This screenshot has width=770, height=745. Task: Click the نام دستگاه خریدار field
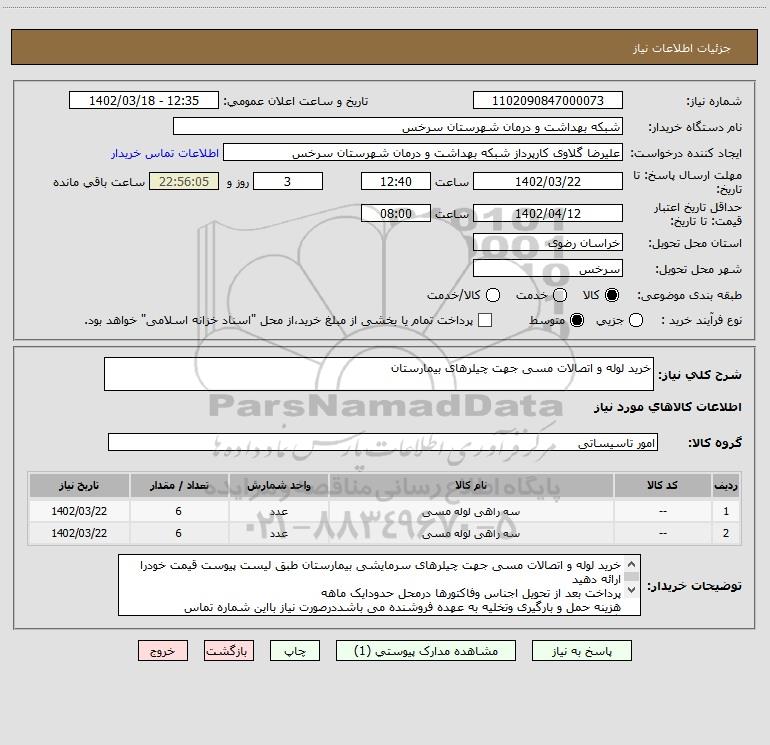point(398,127)
